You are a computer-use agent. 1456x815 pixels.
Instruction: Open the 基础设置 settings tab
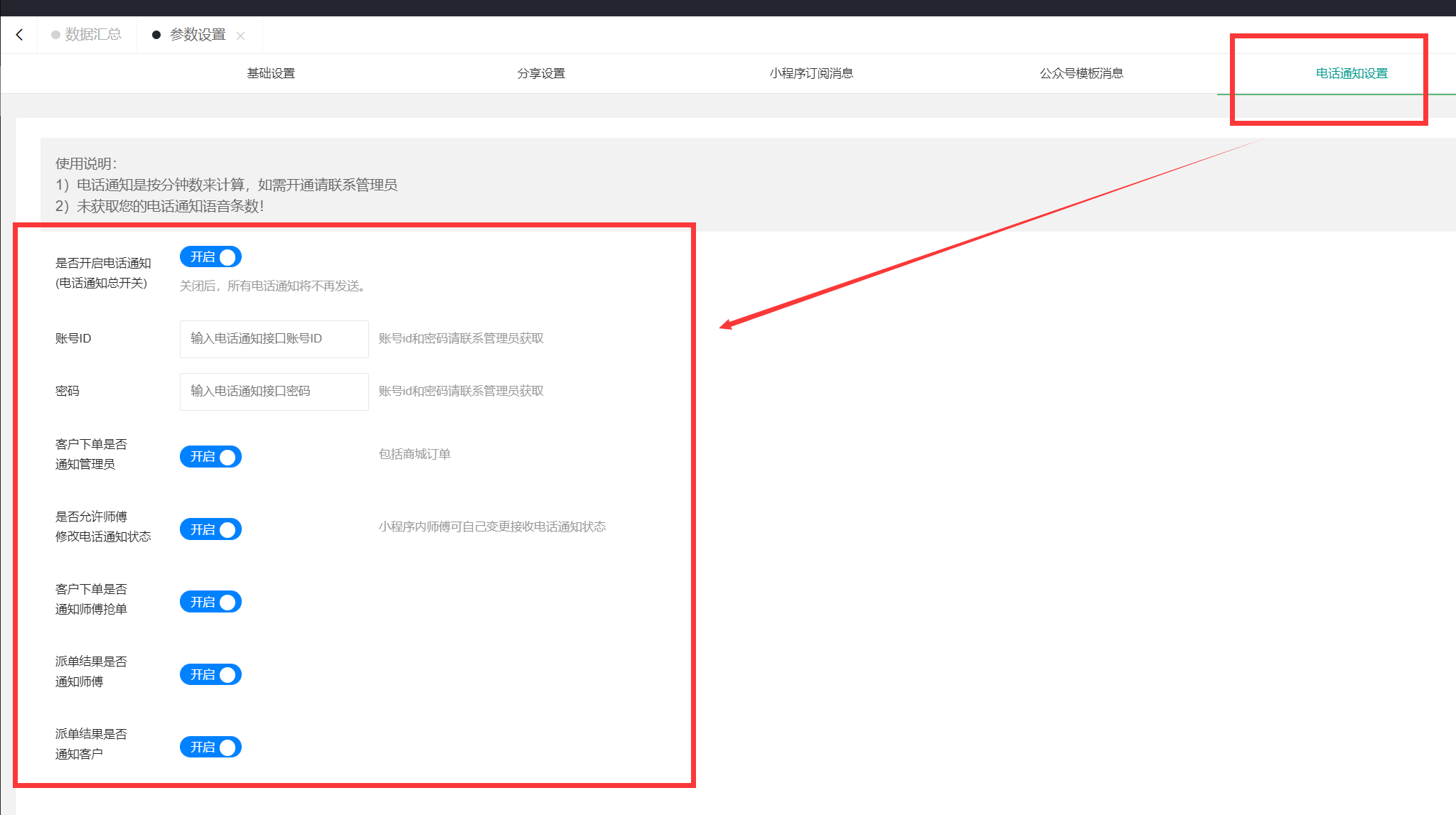pyautogui.click(x=270, y=73)
